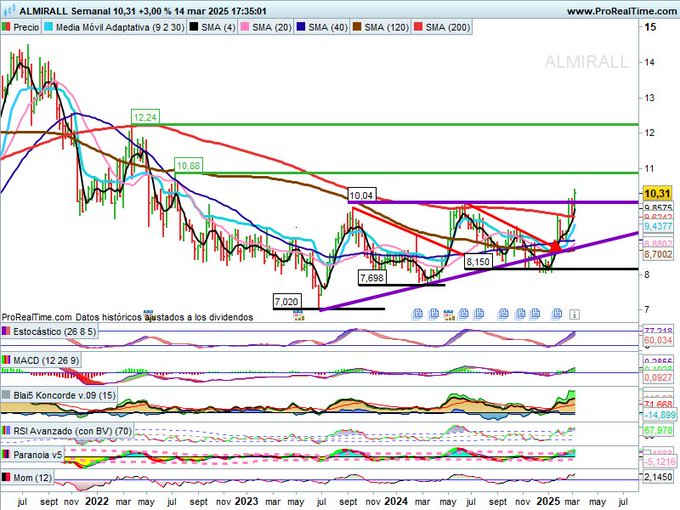Screen dimensions: 680x510
Task: Click the grey info icon near mar 2025
Action: [574, 314]
